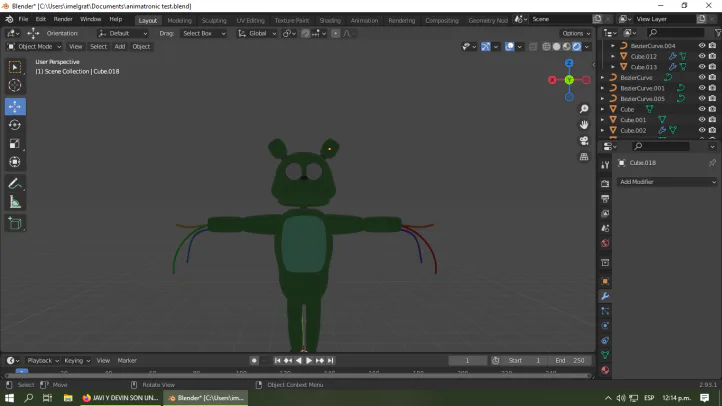Open the World properties tab icon
The height and width of the screenshot is (406, 722).
[x=605, y=243]
